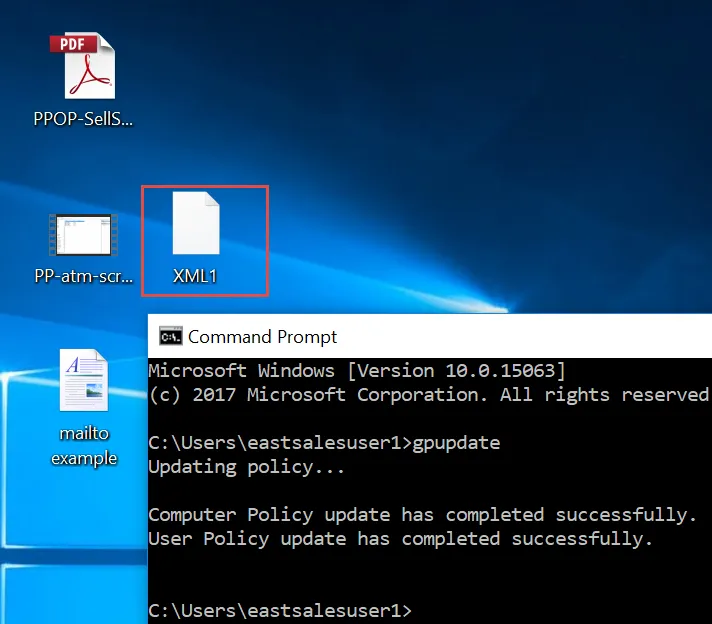Click the Microsoft Windows version line
This screenshot has width=712, height=624.
point(356,370)
